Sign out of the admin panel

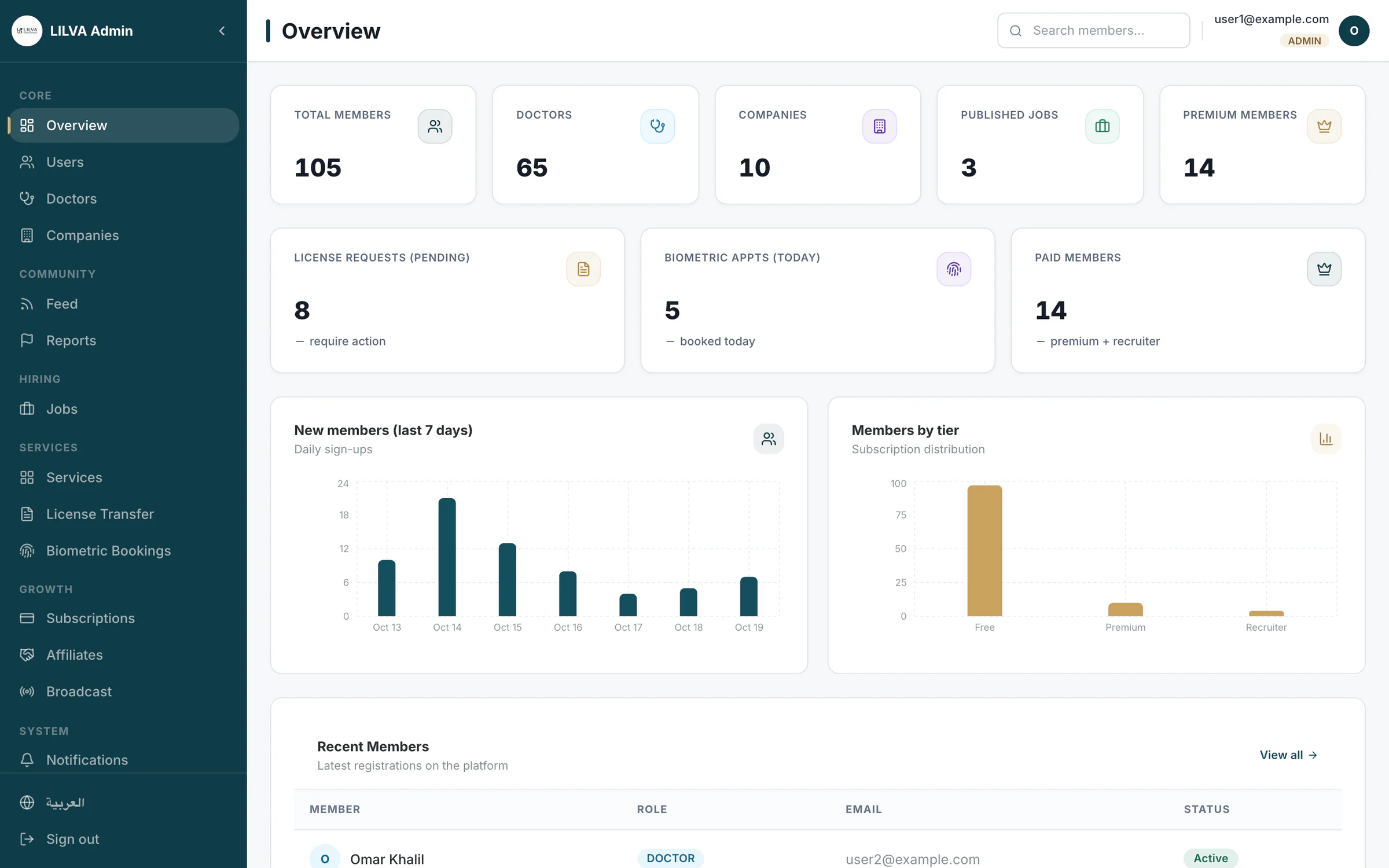123,839
